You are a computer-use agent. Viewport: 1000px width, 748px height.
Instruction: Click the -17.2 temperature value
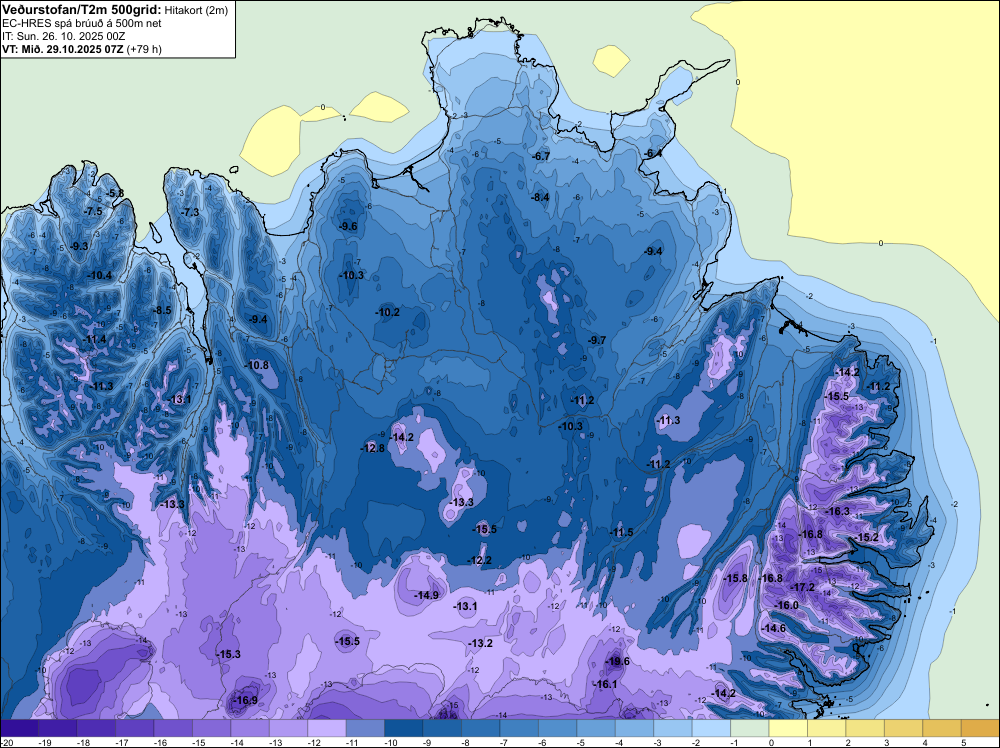(x=803, y=587)
